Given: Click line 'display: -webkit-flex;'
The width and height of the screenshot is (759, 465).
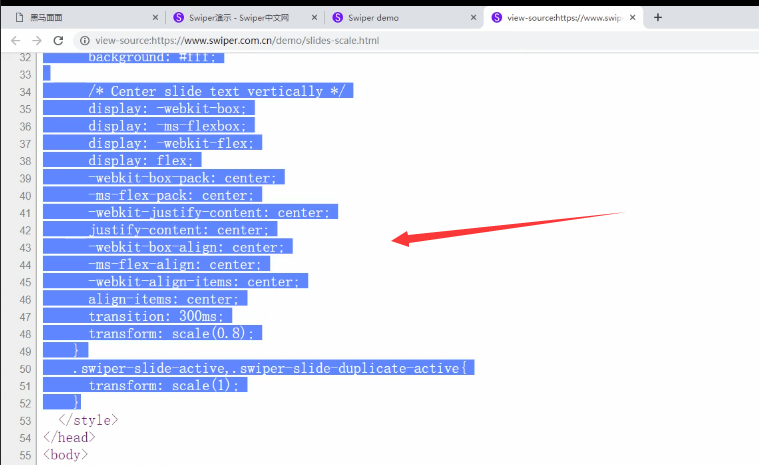Looking at the screenshot, I should [171, 143].
